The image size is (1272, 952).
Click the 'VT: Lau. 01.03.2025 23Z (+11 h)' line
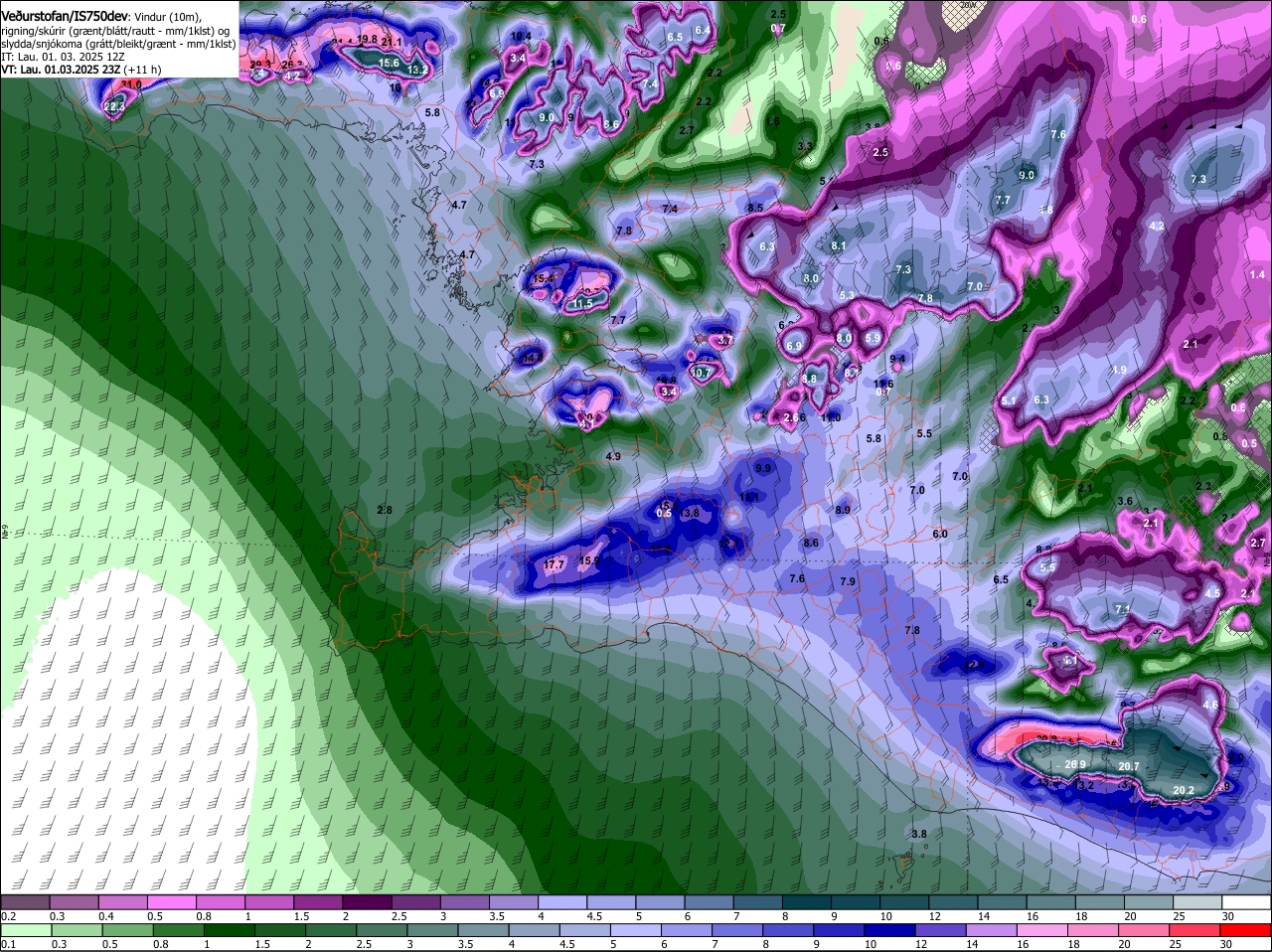(81, 70)
